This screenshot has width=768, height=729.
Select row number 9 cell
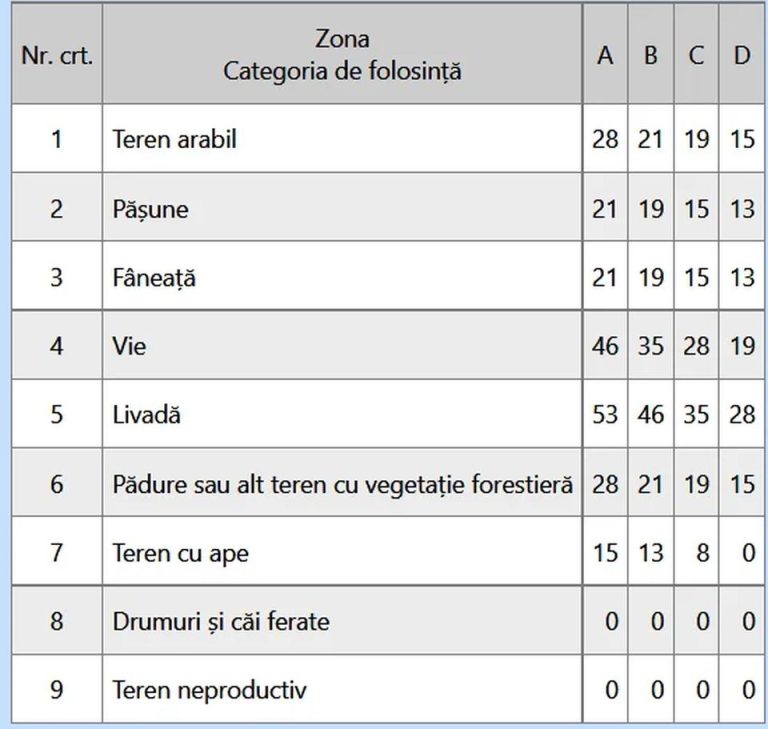[57, 689]
